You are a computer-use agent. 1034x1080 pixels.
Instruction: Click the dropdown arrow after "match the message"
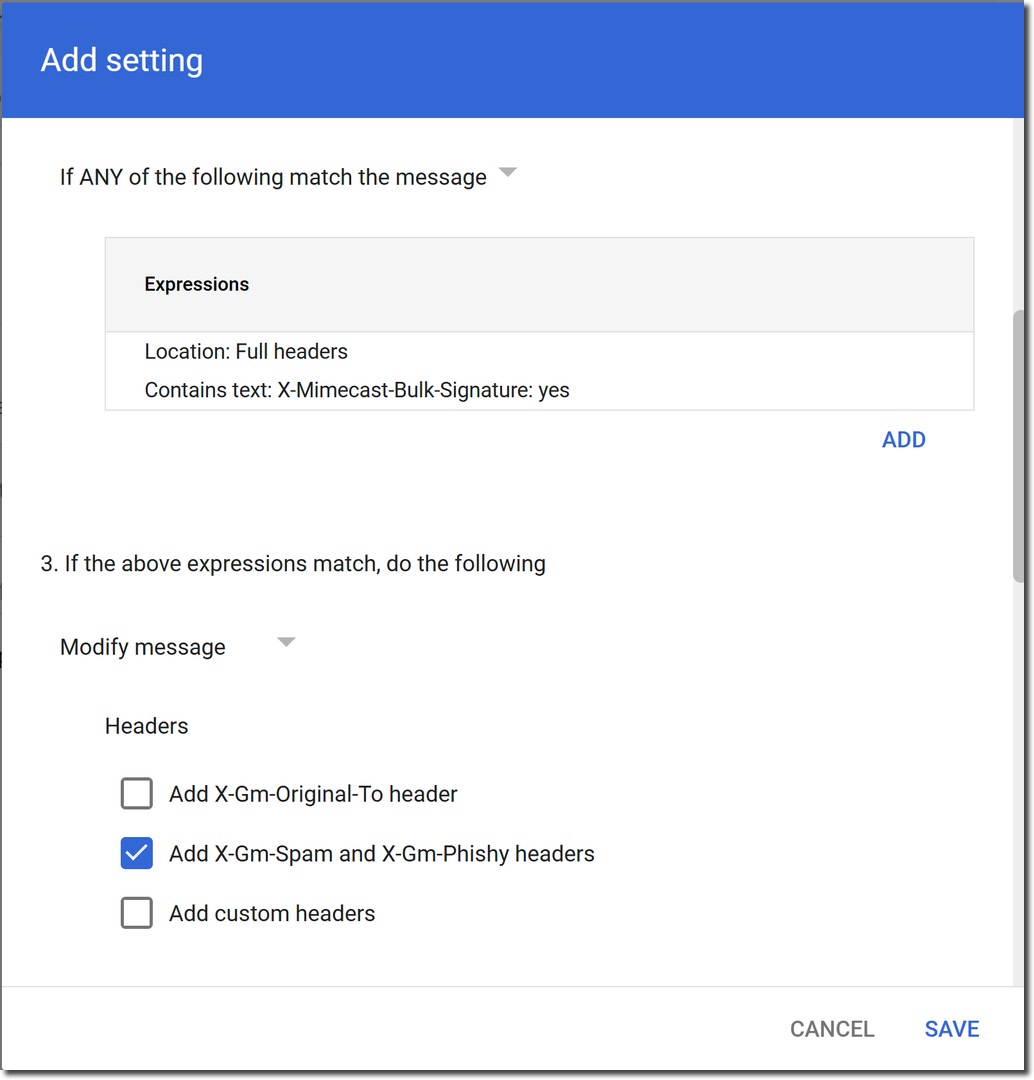tap(508, 172)
